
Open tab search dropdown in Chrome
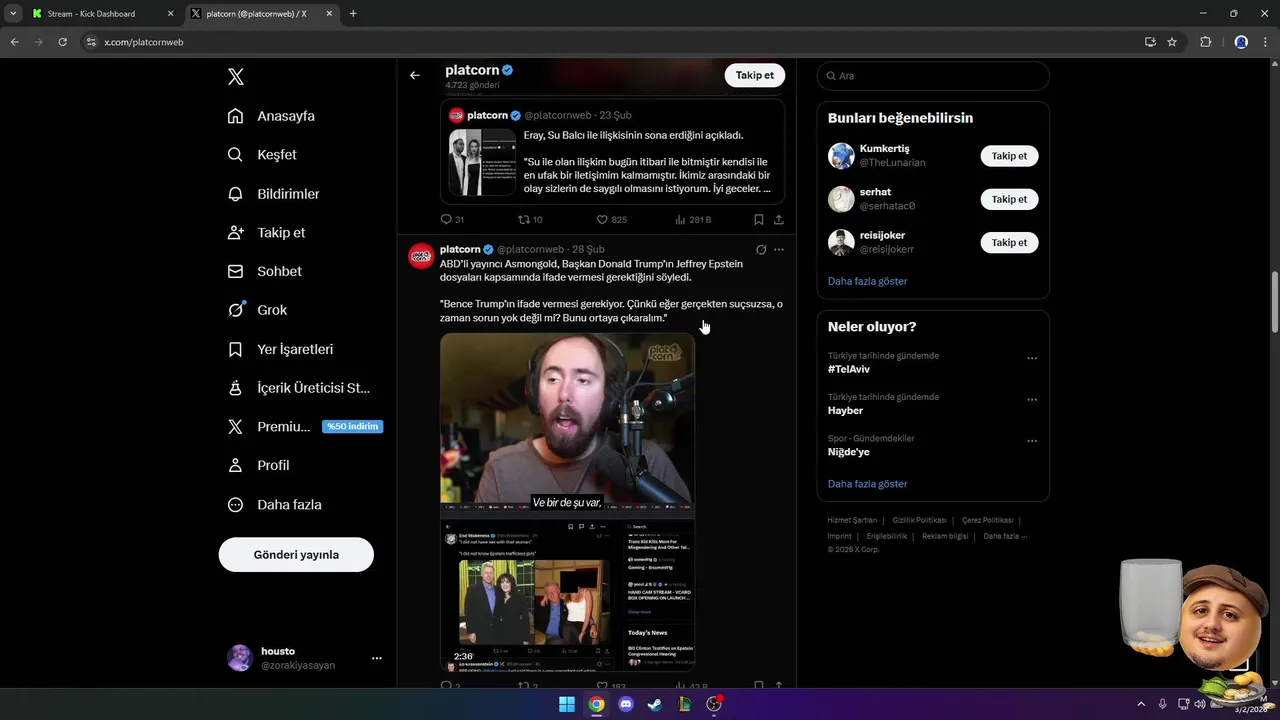12,14
